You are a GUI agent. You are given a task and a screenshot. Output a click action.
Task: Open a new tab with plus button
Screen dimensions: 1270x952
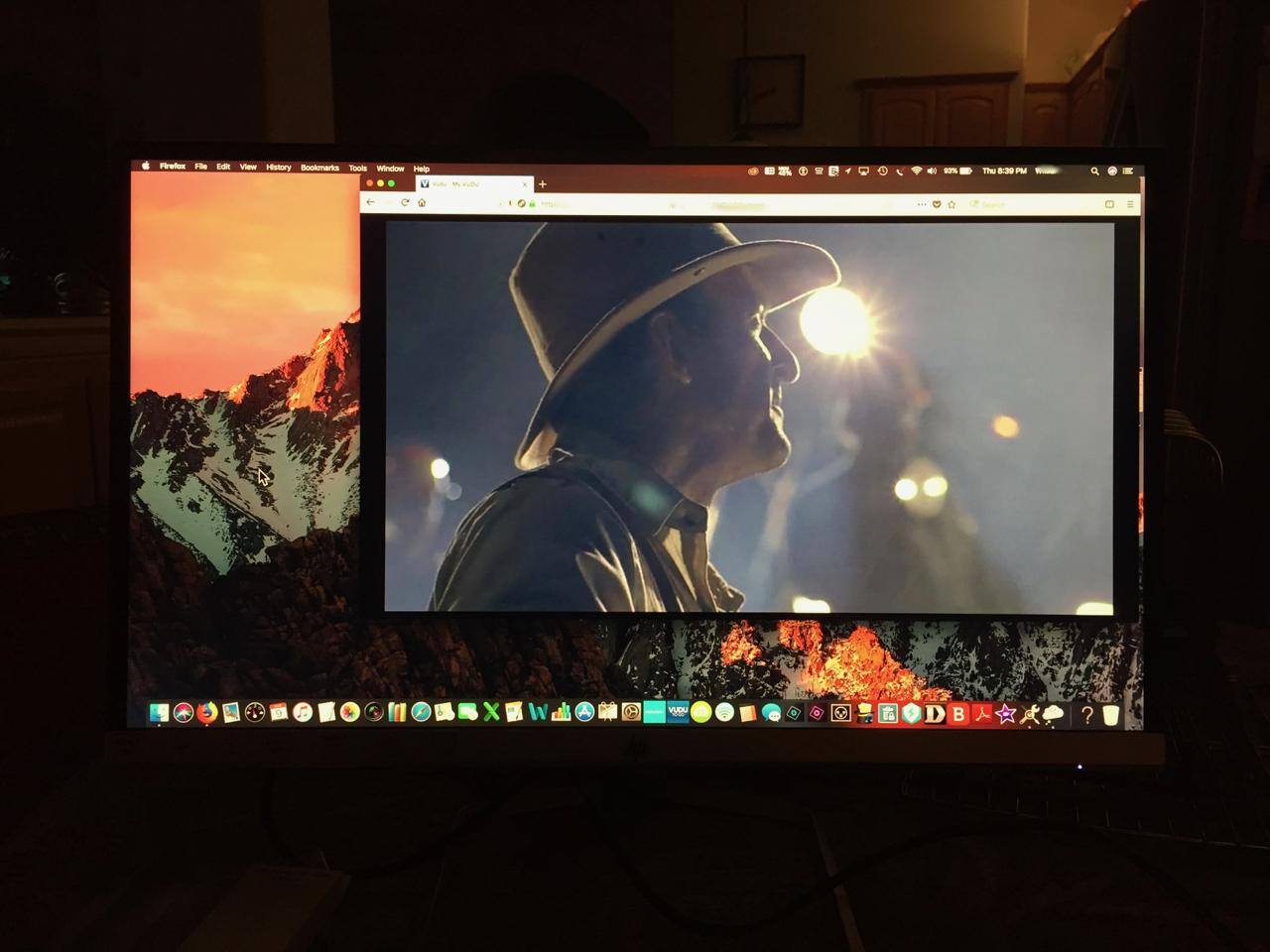543,183
